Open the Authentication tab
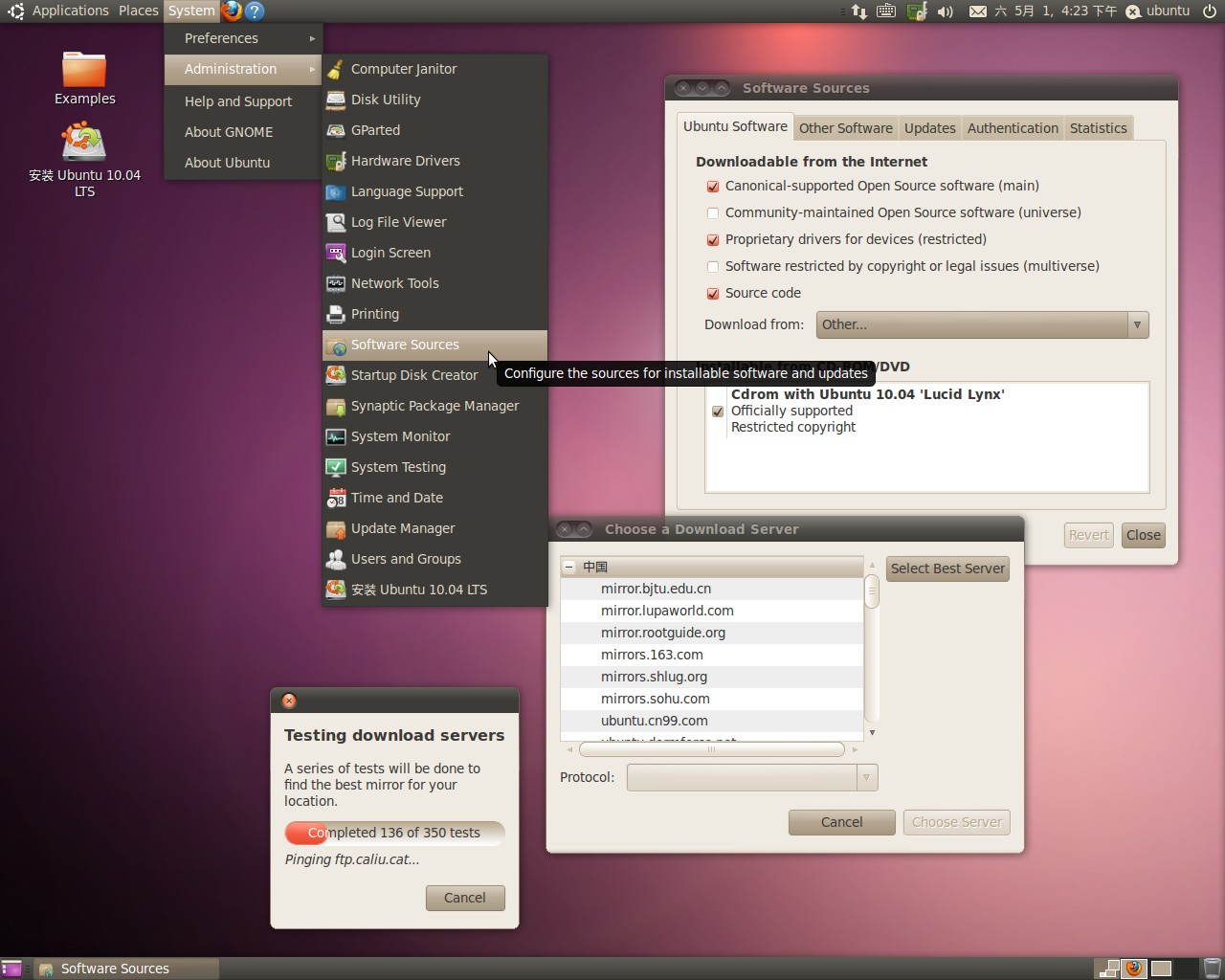1225x980 pixels. (1013, 128)
